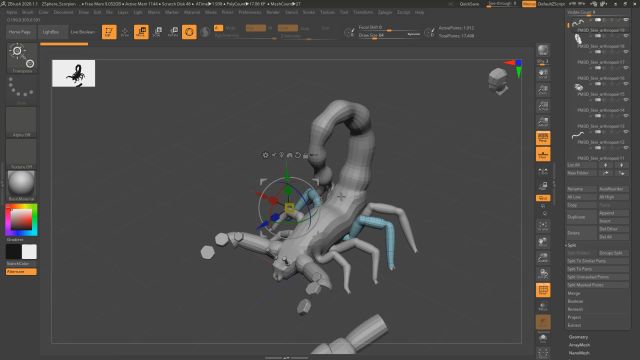Expand the Merge section
The width and height of the screenshot is (640, 360).
574,293
